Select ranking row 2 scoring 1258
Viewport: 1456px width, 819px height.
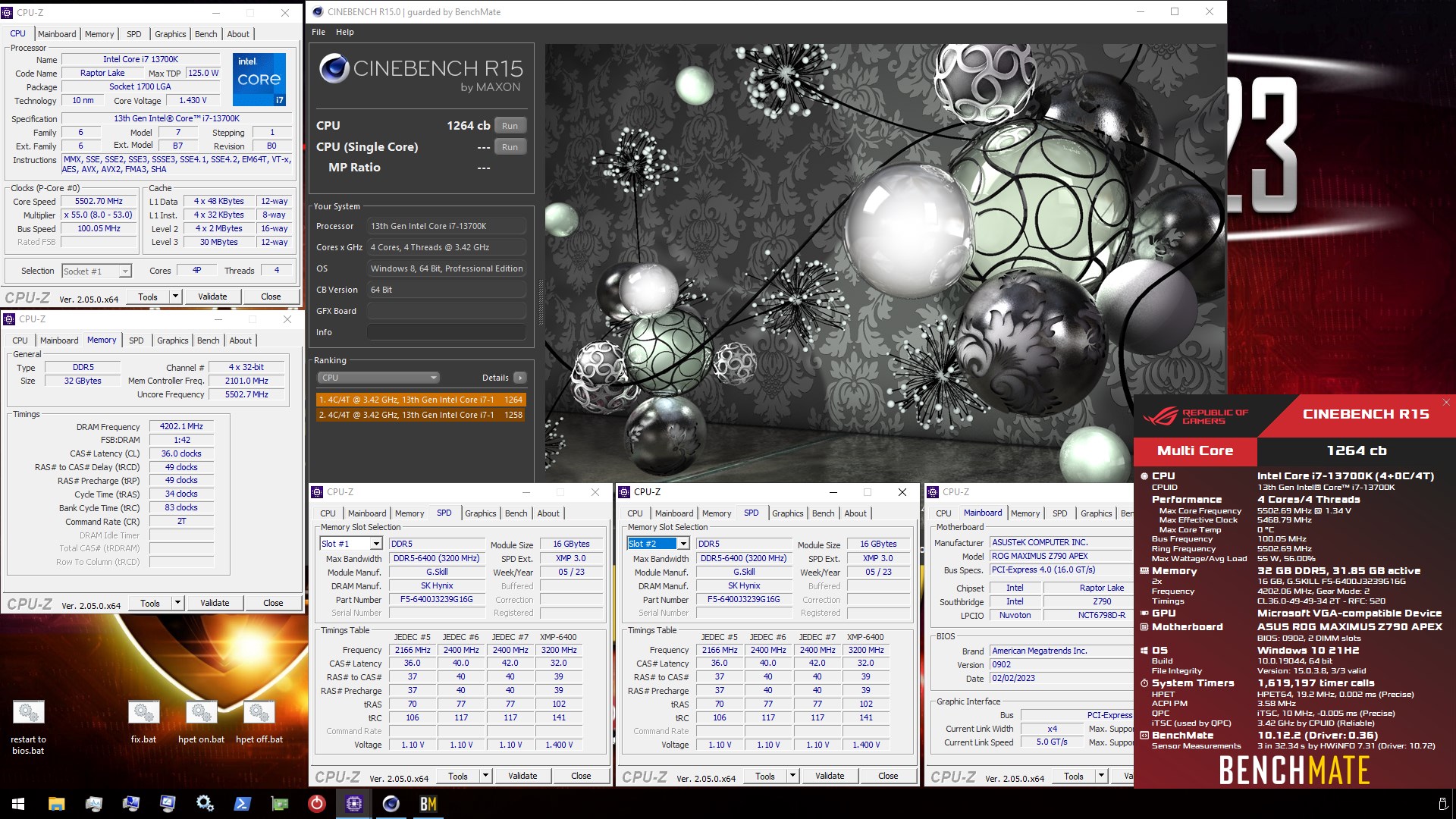(421, 415)
